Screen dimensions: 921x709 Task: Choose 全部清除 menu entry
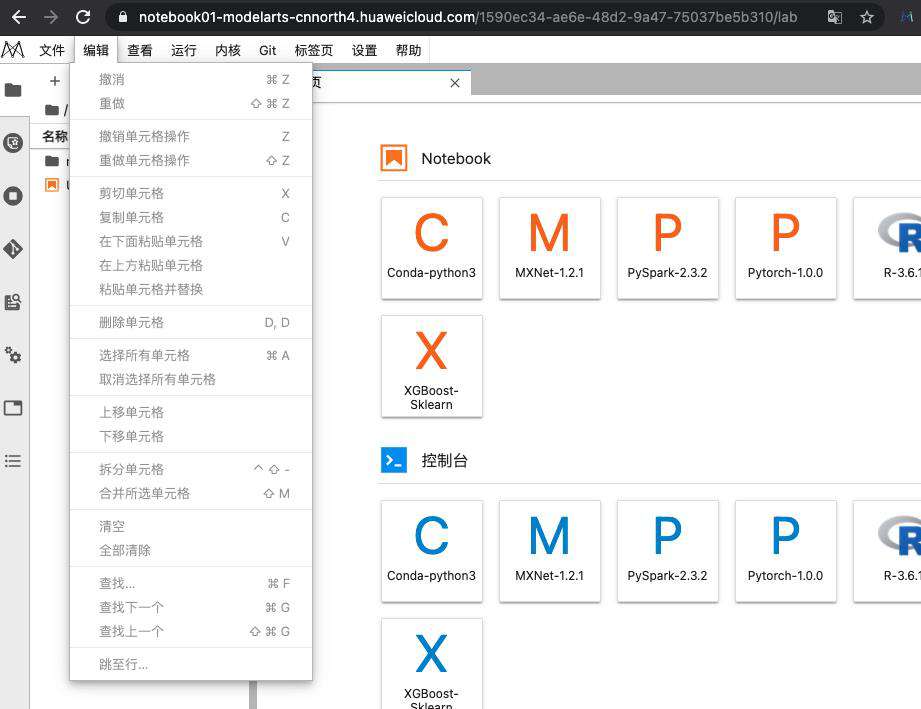[x=191, y=550]
